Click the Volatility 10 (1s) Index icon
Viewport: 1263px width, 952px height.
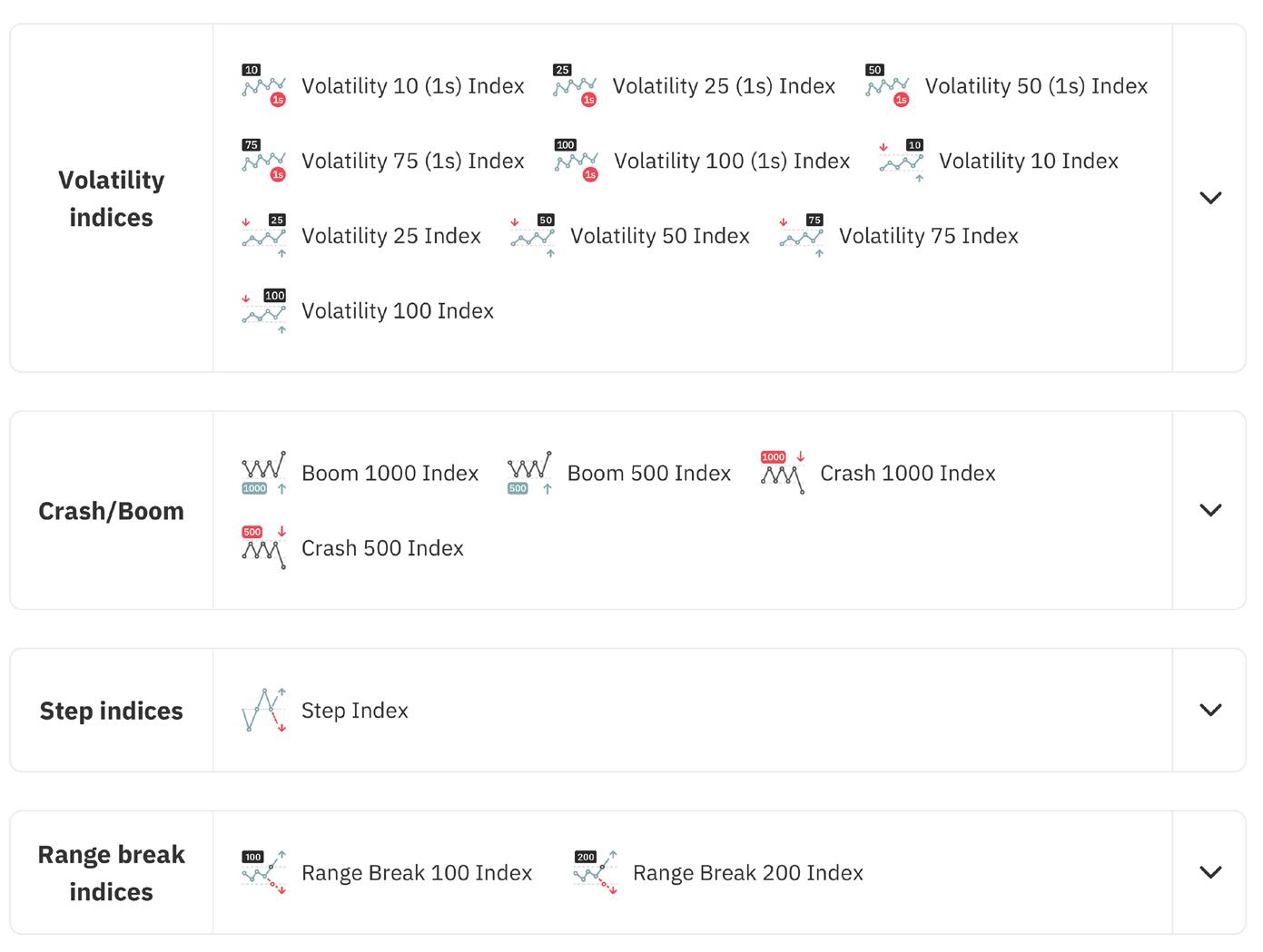tap(264, 85)
